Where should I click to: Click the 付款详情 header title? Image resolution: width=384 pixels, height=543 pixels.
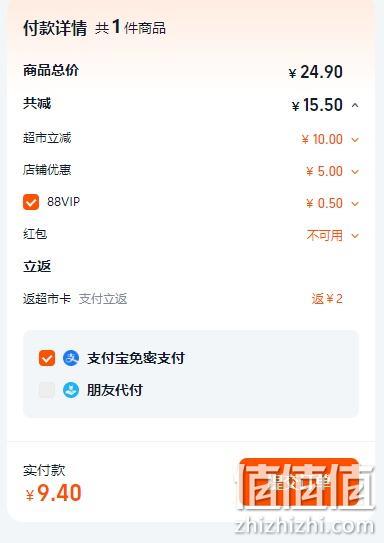(55, 28)
